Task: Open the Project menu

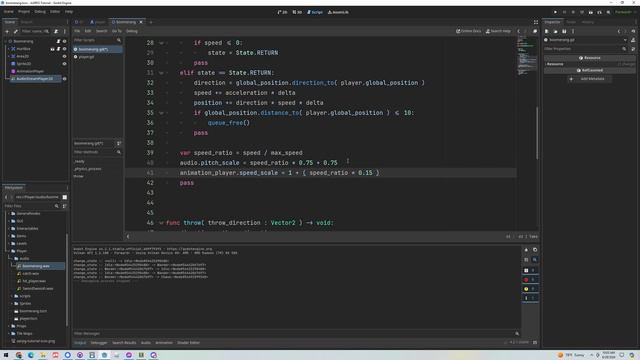Action: (24, 12)
